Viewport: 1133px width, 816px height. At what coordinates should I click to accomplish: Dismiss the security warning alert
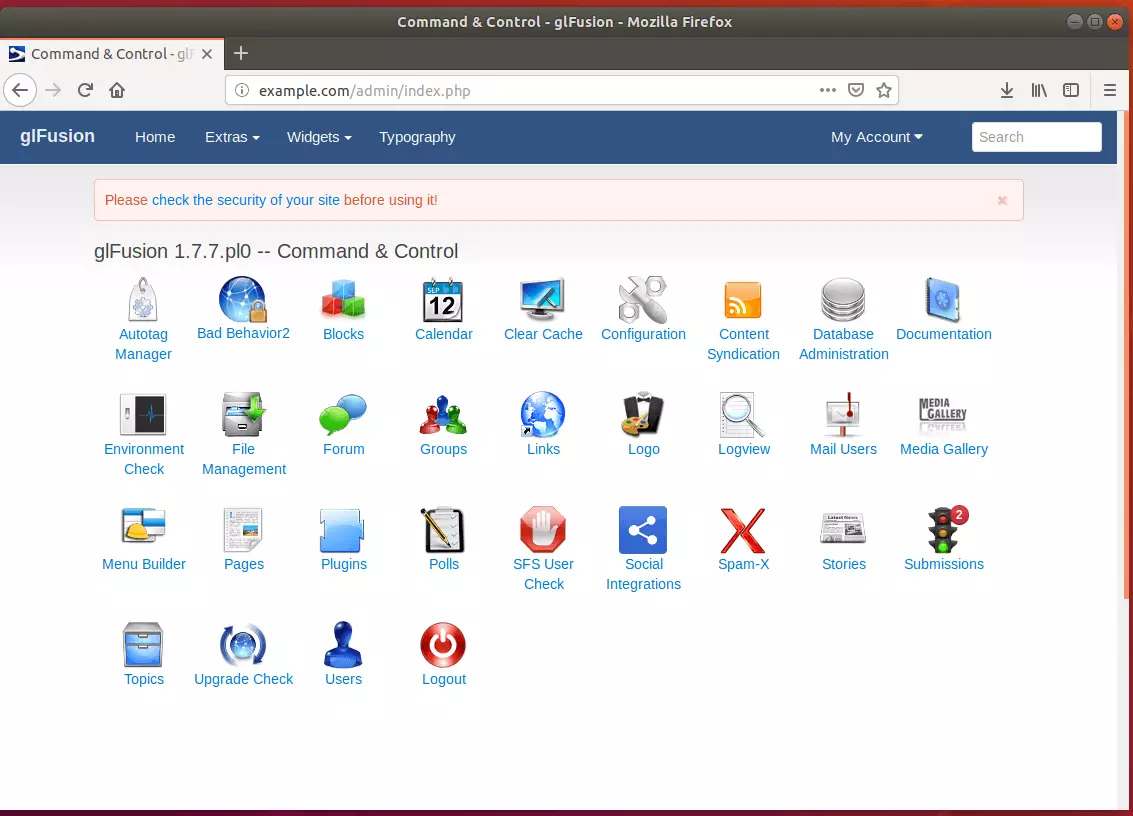coord(1002,200)
